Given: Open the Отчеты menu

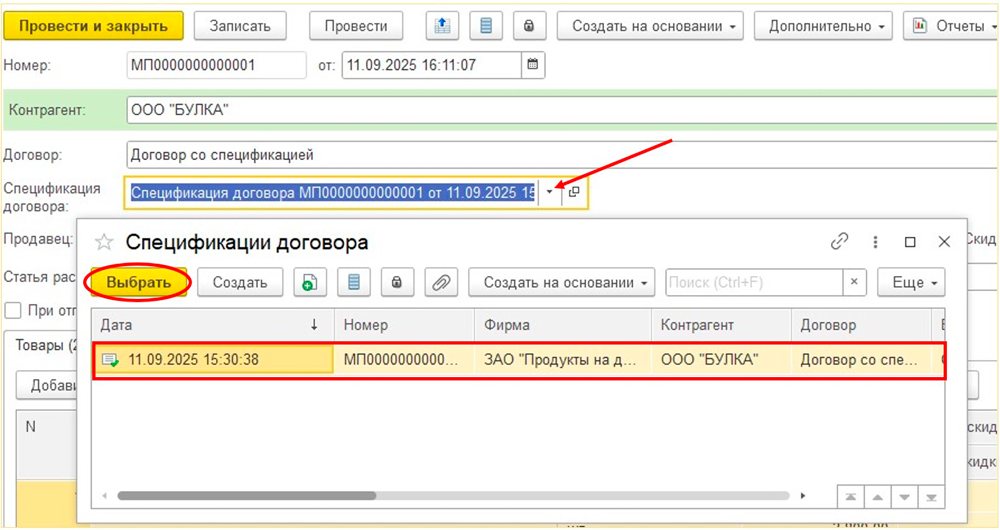Looking at the screenshot, I should (x=950, y=26).
